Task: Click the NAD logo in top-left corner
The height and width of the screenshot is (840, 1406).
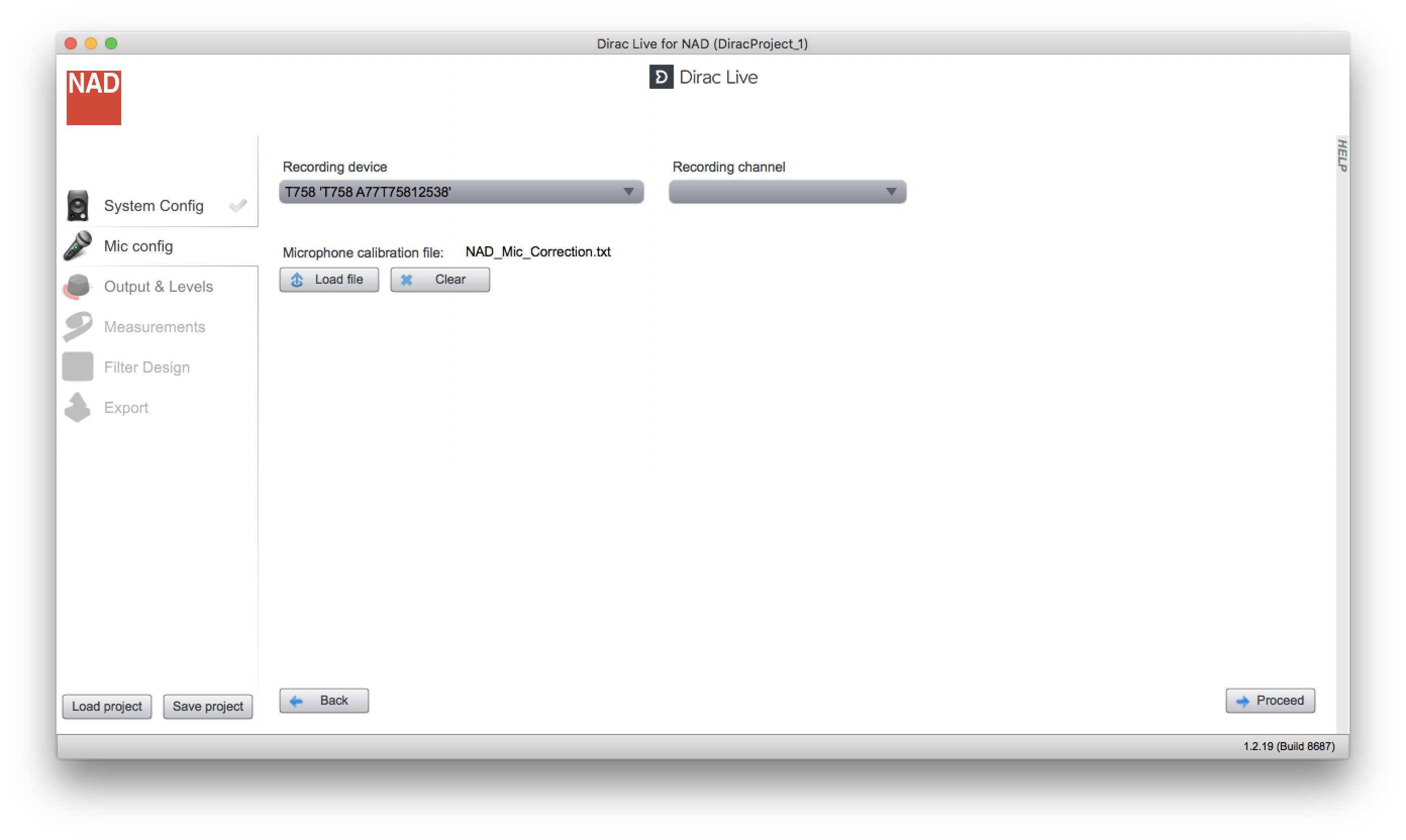Action: (93, 97)
